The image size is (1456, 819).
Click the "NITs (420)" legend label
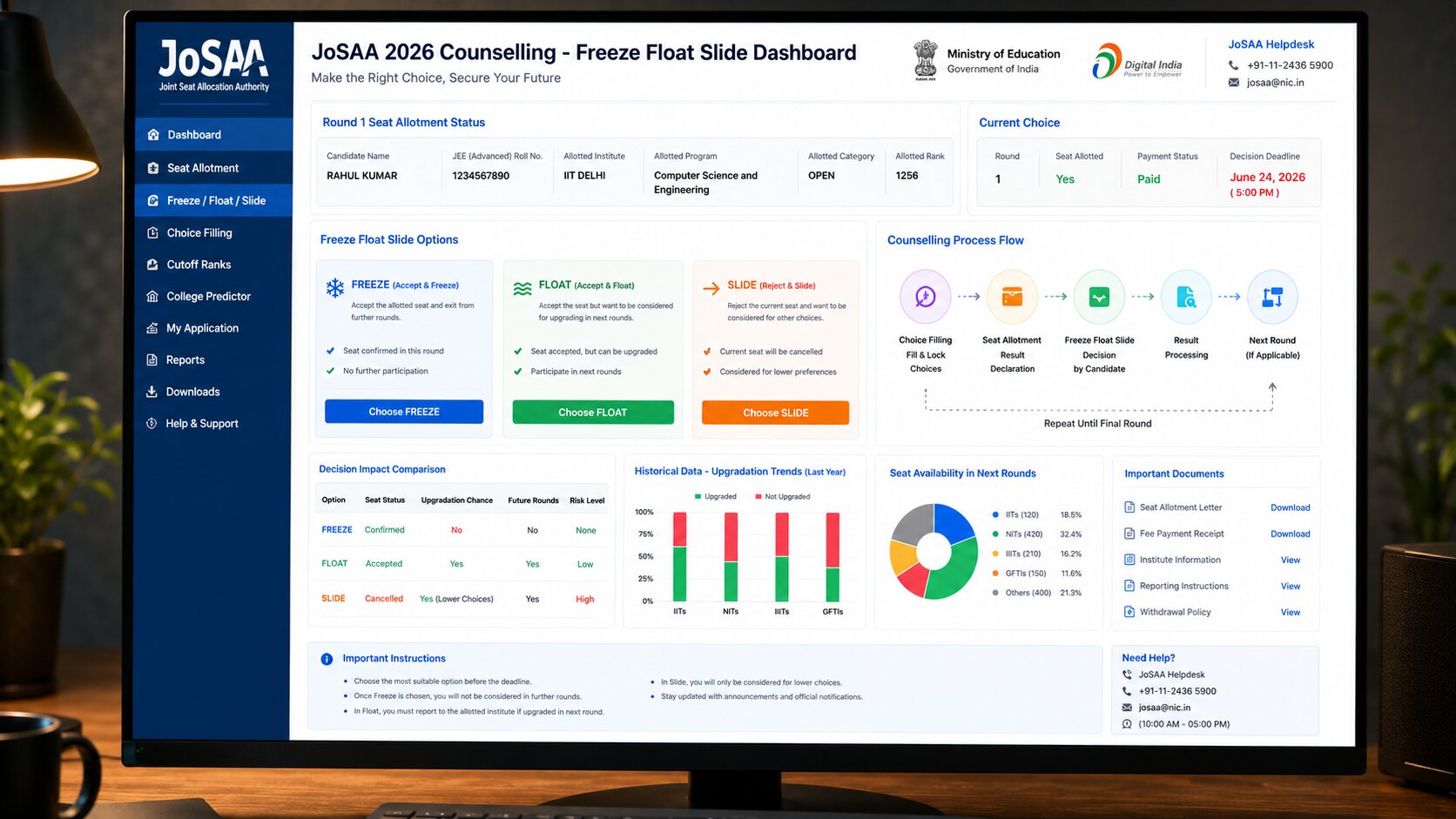pyautogui.click(x=1024, y=534)
